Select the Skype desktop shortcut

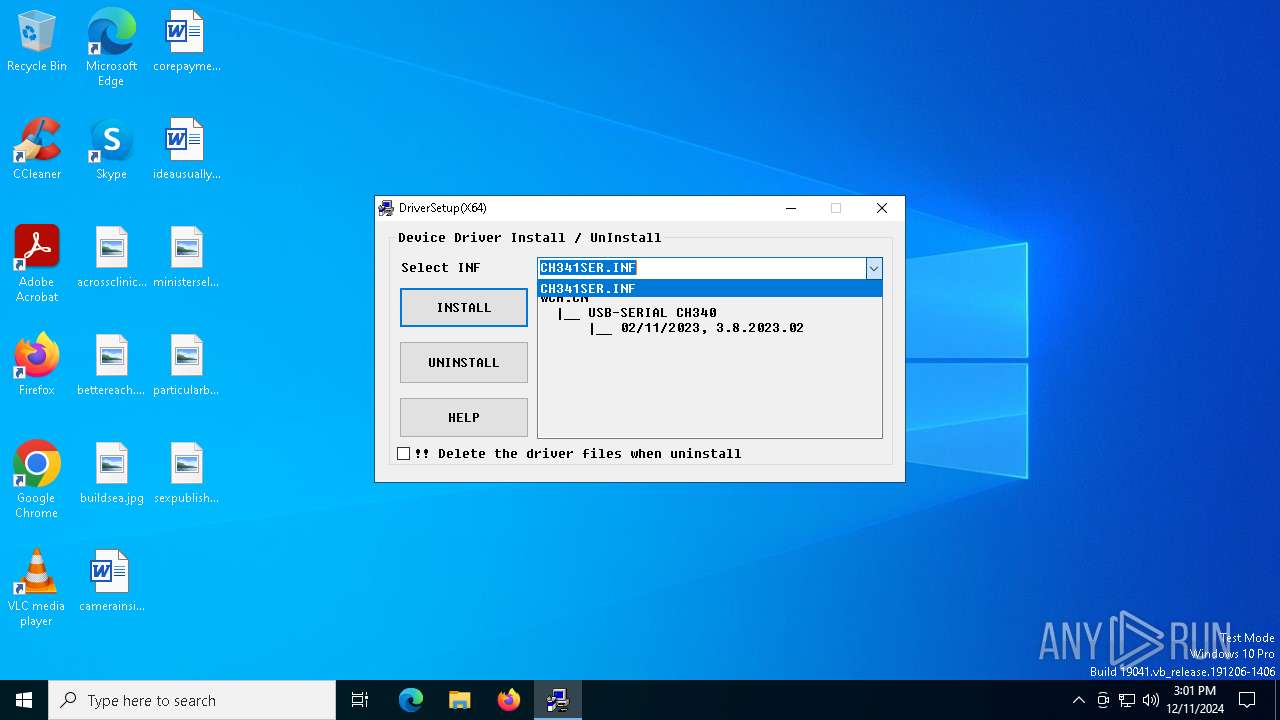pos(111,150)
